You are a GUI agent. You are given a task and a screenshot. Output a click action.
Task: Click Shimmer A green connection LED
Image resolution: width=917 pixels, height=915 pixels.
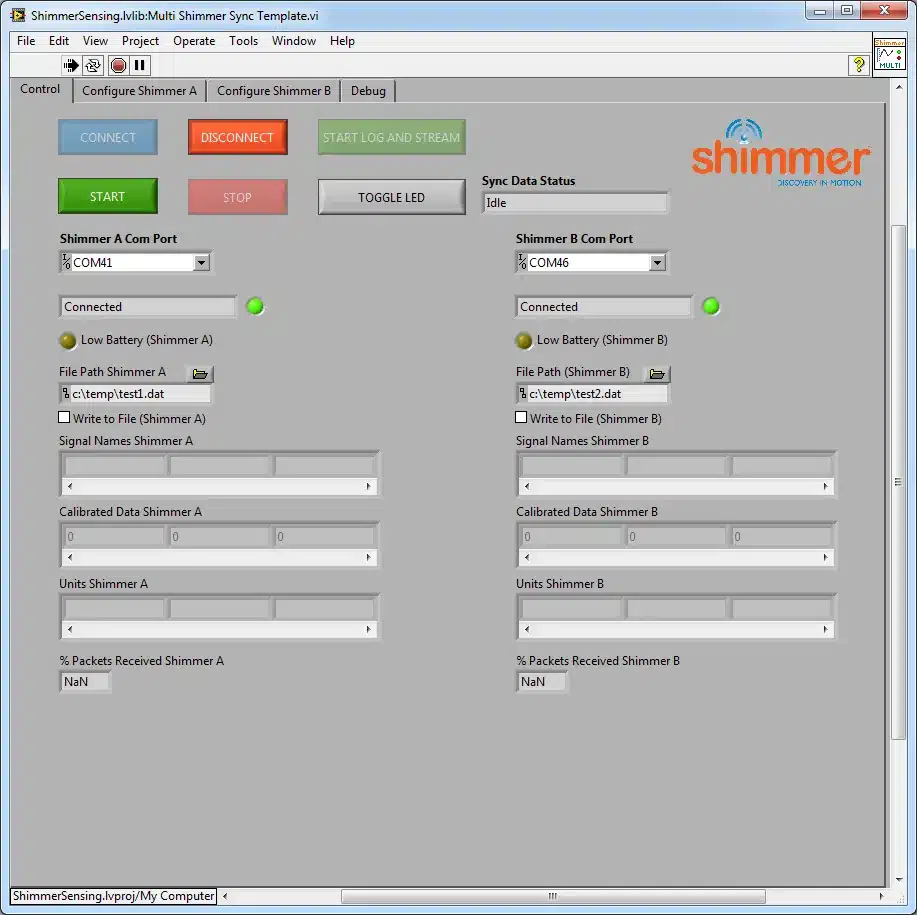(255, 306)
